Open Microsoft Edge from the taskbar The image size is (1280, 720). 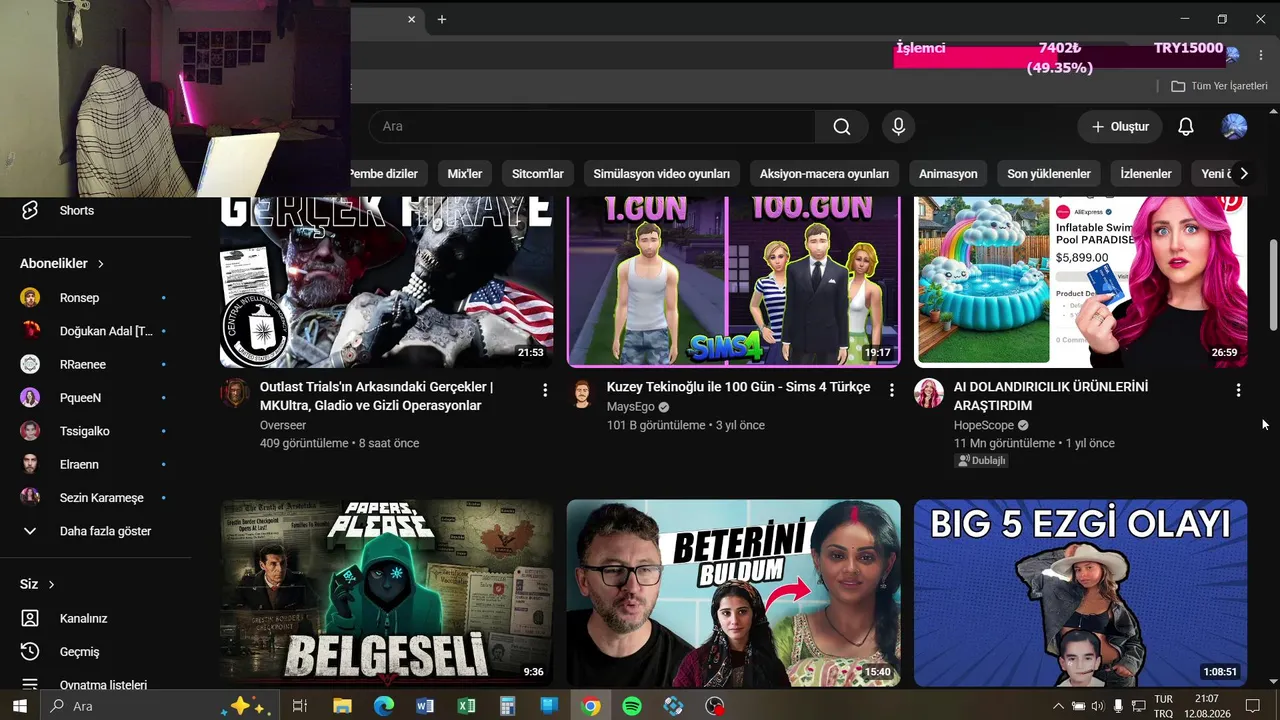click(384, 706)
